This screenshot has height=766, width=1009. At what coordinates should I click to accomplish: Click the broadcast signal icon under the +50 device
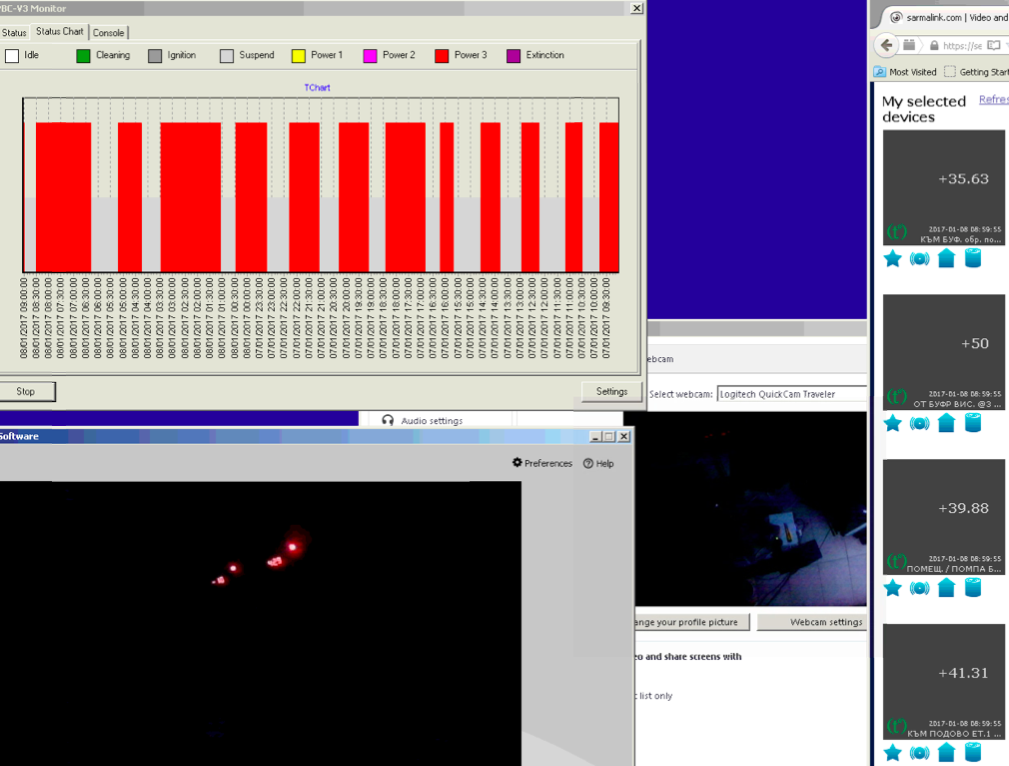919,423
